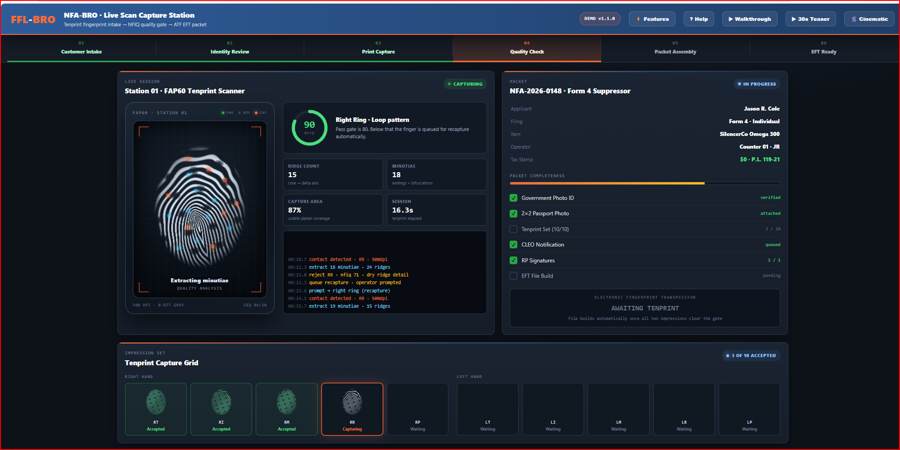
Task: Go to the Print Capture step tab
Action: click(x=378, y=48)
